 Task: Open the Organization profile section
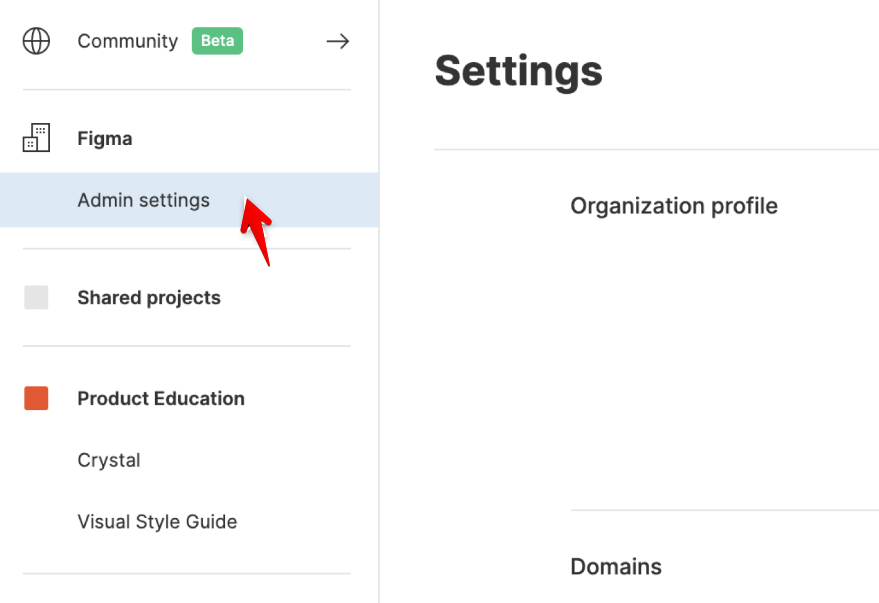pyautogui.click(x=674, y=206)
